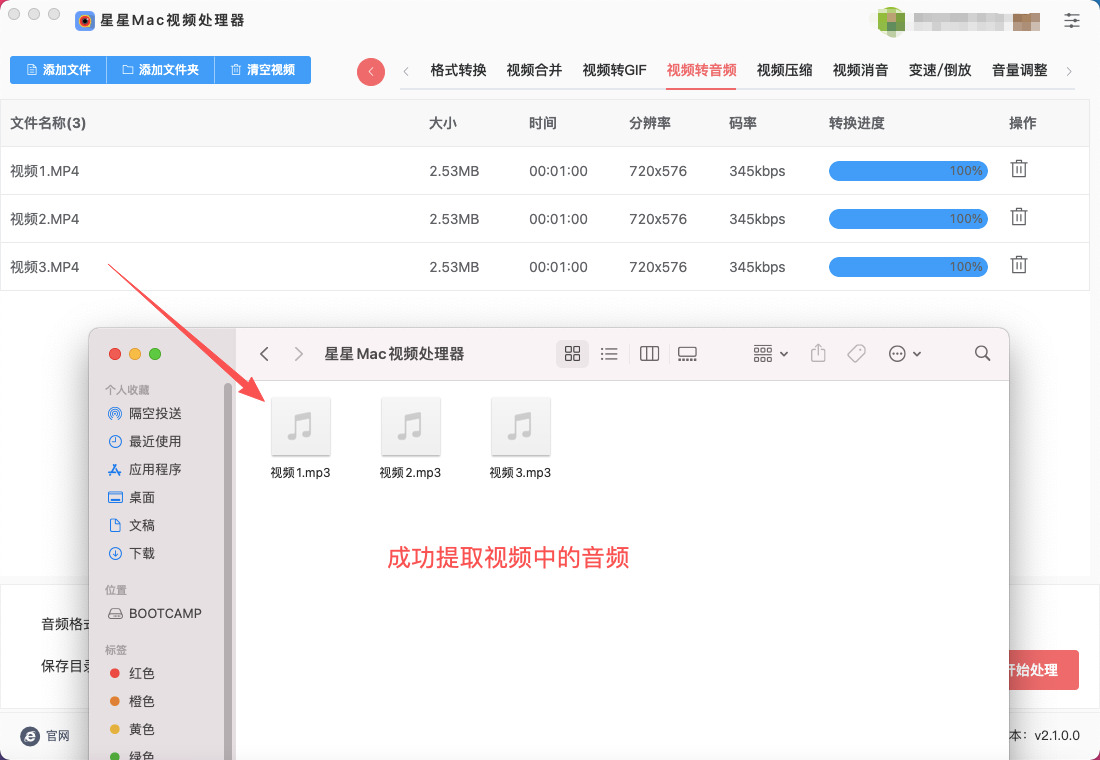Image resolution: width=1100 pixels, height=760 pixels.
Task: Expand the Finder more actions menu
Action: coord(904,353)
